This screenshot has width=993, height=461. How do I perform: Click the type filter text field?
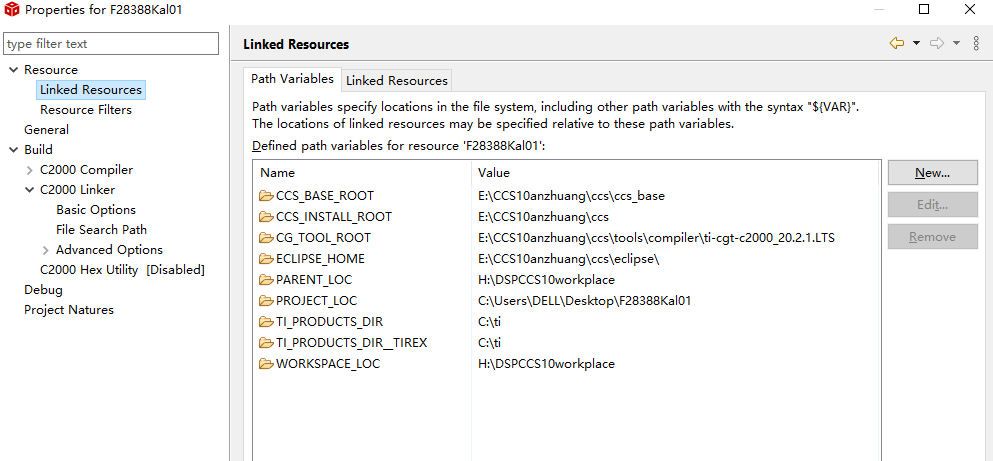click(x=110, y=44)
